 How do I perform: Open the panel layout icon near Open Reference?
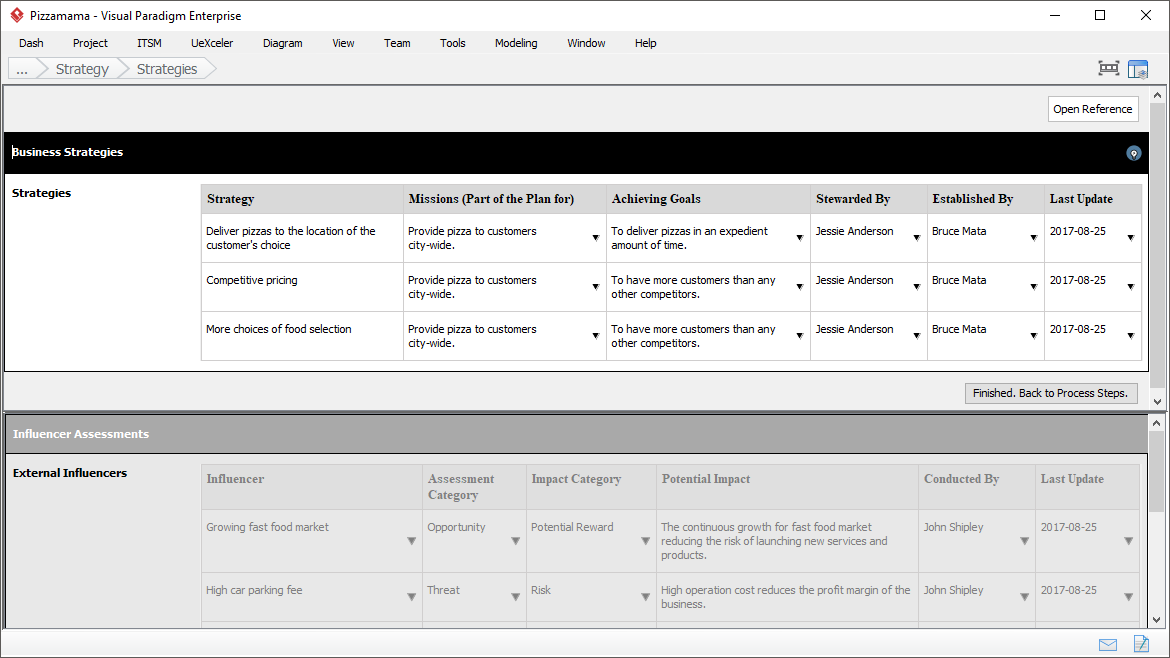[x=1138, y=69]
